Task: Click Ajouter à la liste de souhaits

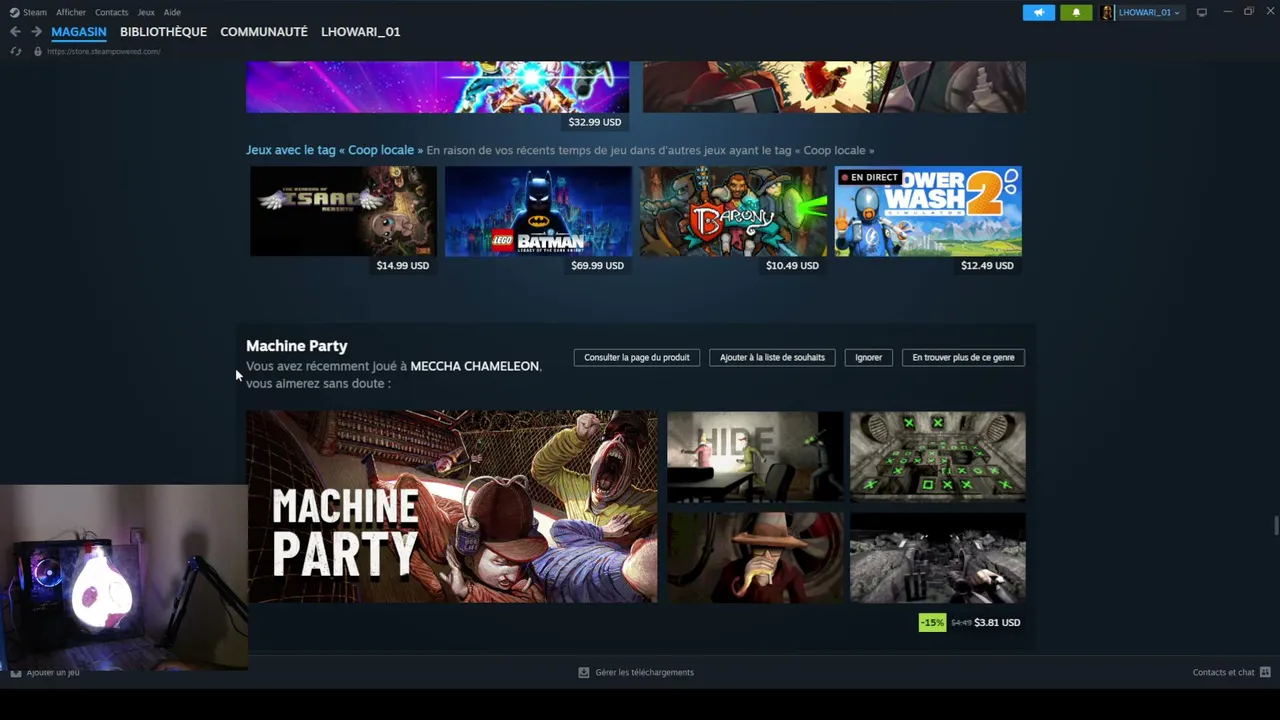Action: tap(772, 357)
